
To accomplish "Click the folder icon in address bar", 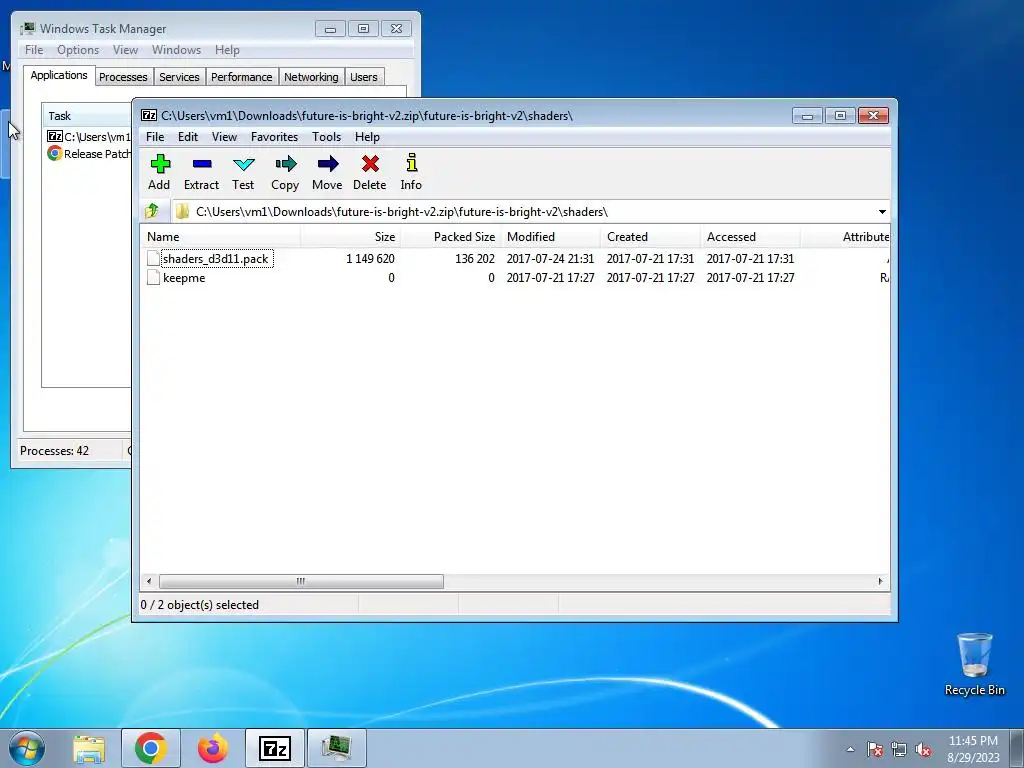I will (x=182, y=212).
